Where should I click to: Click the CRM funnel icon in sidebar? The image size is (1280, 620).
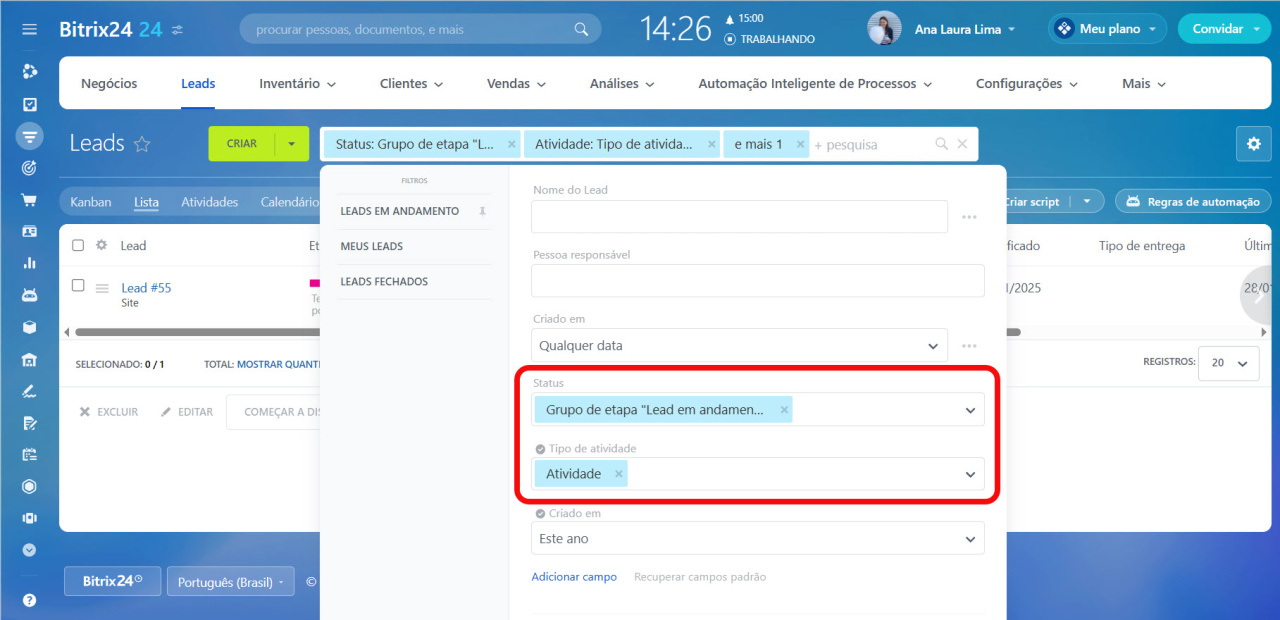click(x=29, y=135)
